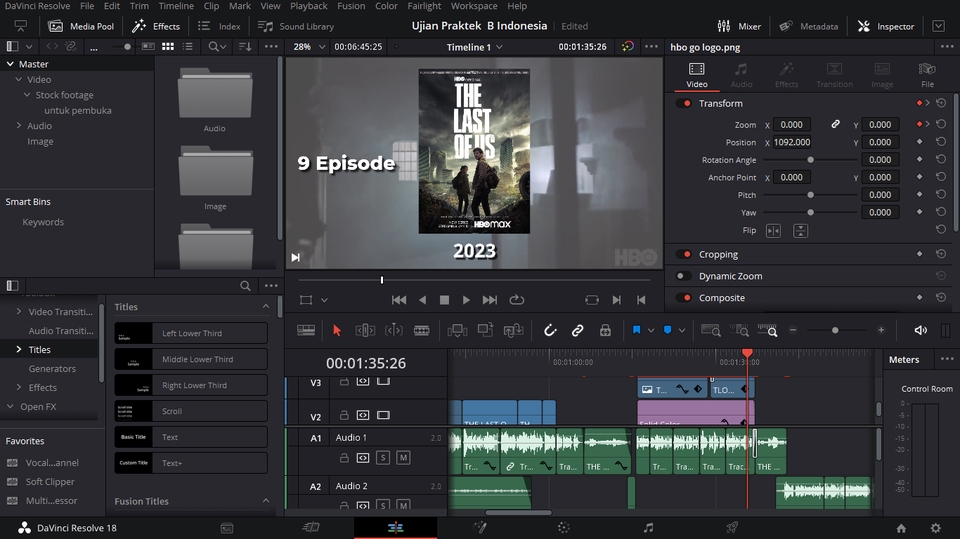Viewport: 960px width, 539px height.
Task: Collapse the Fusion Titles section
Action: 266,500
